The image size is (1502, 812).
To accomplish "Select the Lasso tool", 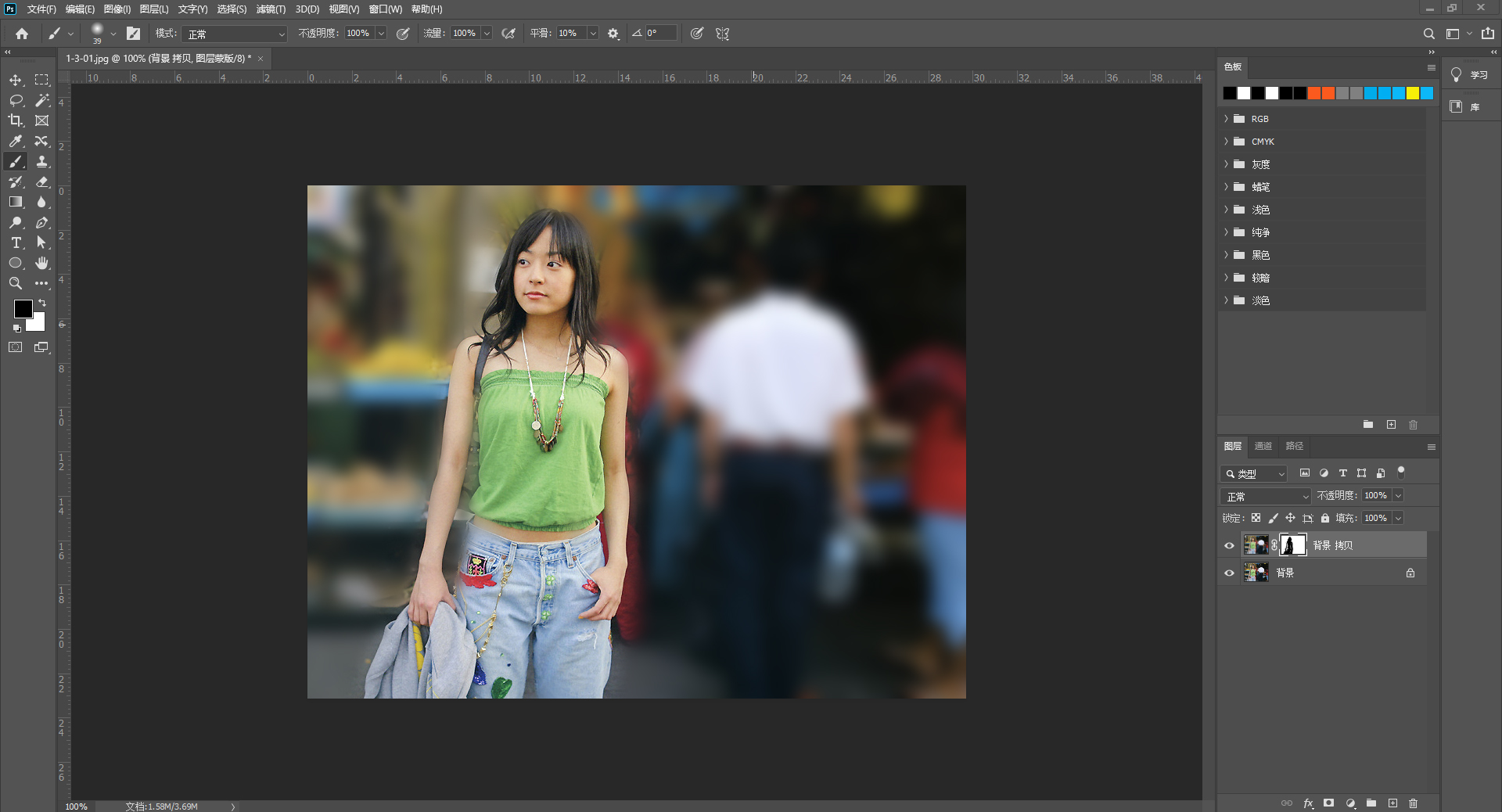I will [x=16, y=100].
